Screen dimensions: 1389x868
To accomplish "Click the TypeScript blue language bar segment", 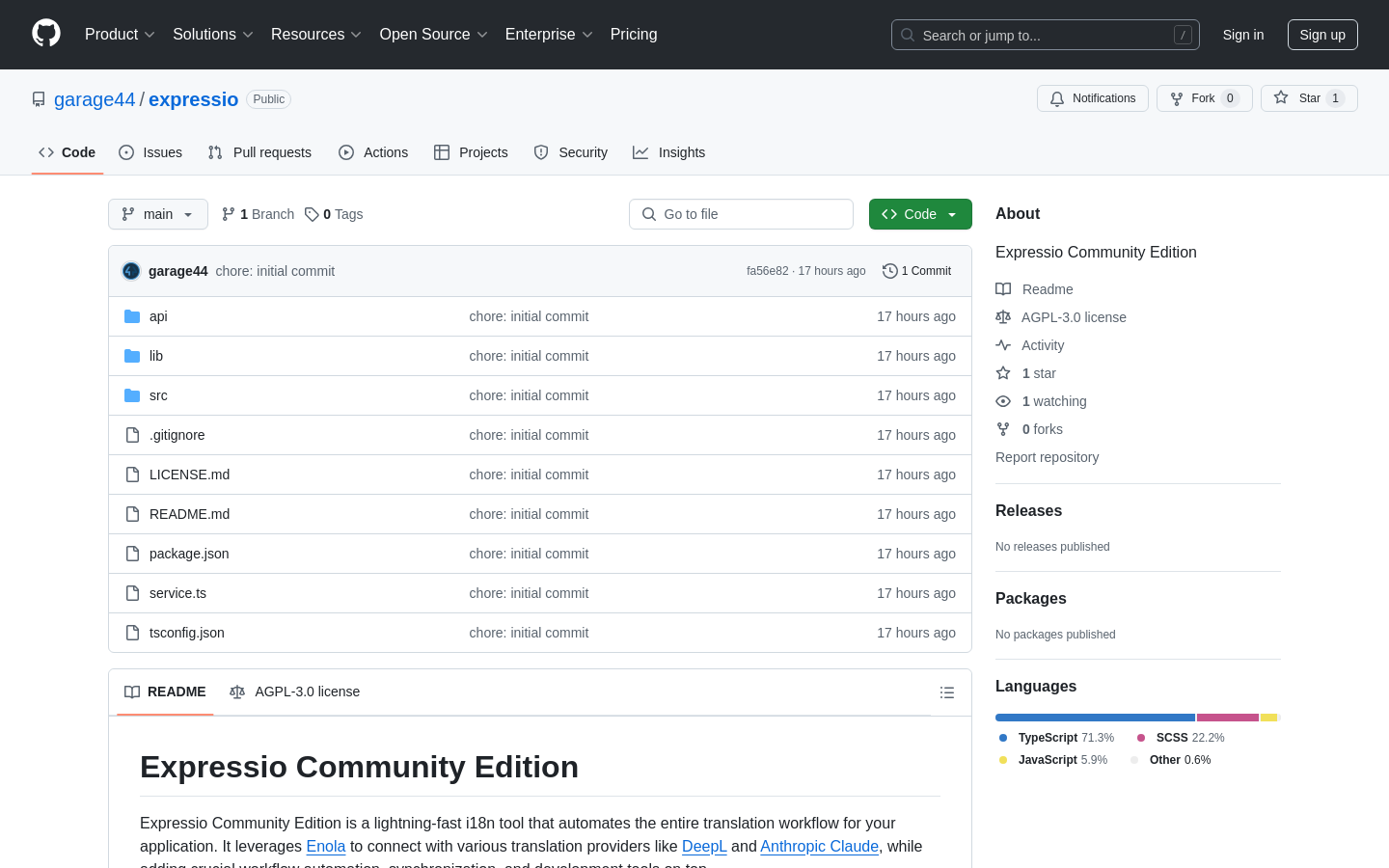I will coord(1095,718).
